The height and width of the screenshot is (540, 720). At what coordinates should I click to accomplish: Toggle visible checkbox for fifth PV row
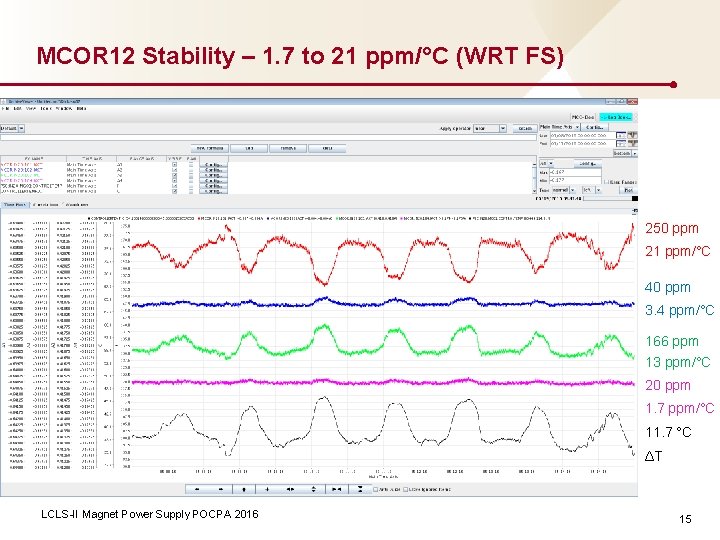click(174, 186)
